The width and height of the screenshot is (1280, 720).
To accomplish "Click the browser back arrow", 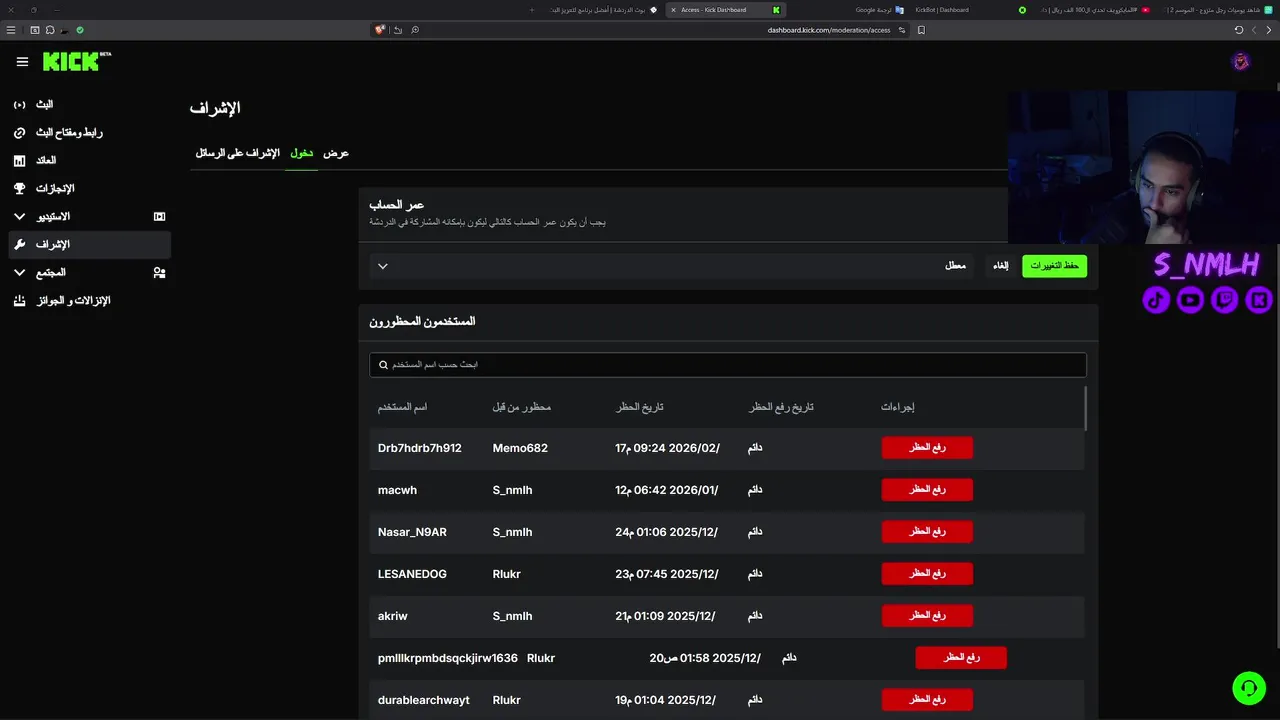I will point(1268,30).
